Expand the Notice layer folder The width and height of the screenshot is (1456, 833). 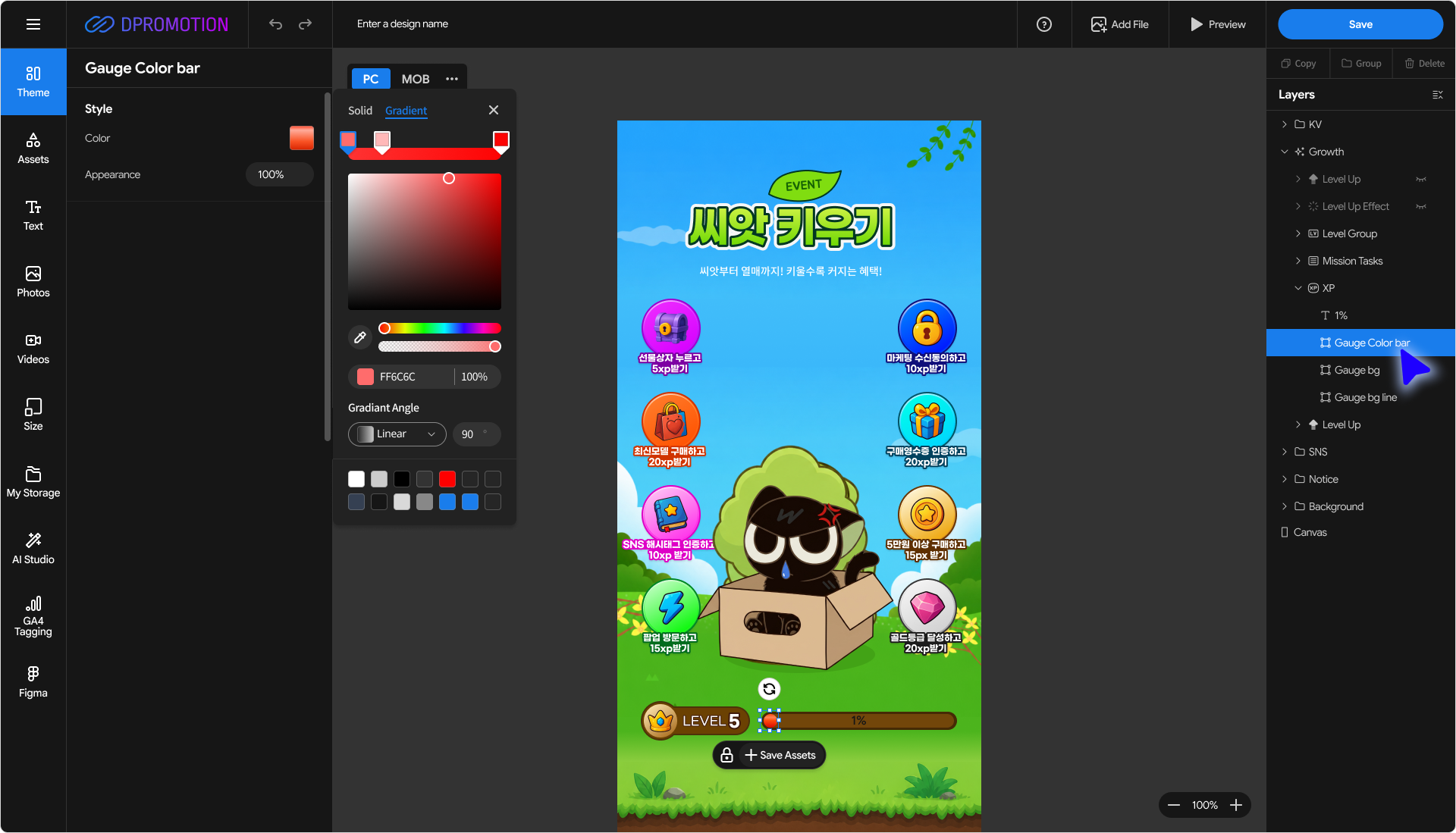[x=1285, y=479]
